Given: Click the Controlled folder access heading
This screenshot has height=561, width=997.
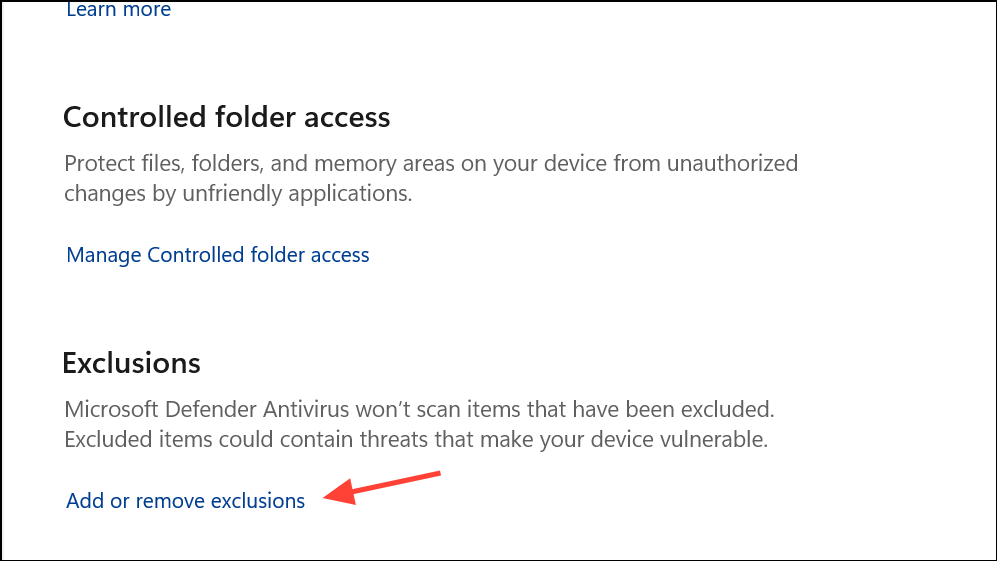Looking at the screenshot, I should 226,117.
